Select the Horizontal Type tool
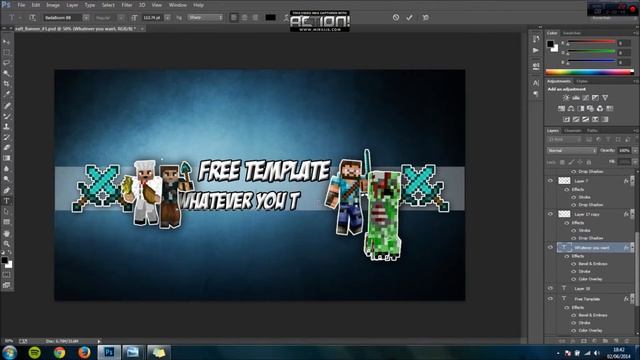The image size is (640, 360). [7, 201]
